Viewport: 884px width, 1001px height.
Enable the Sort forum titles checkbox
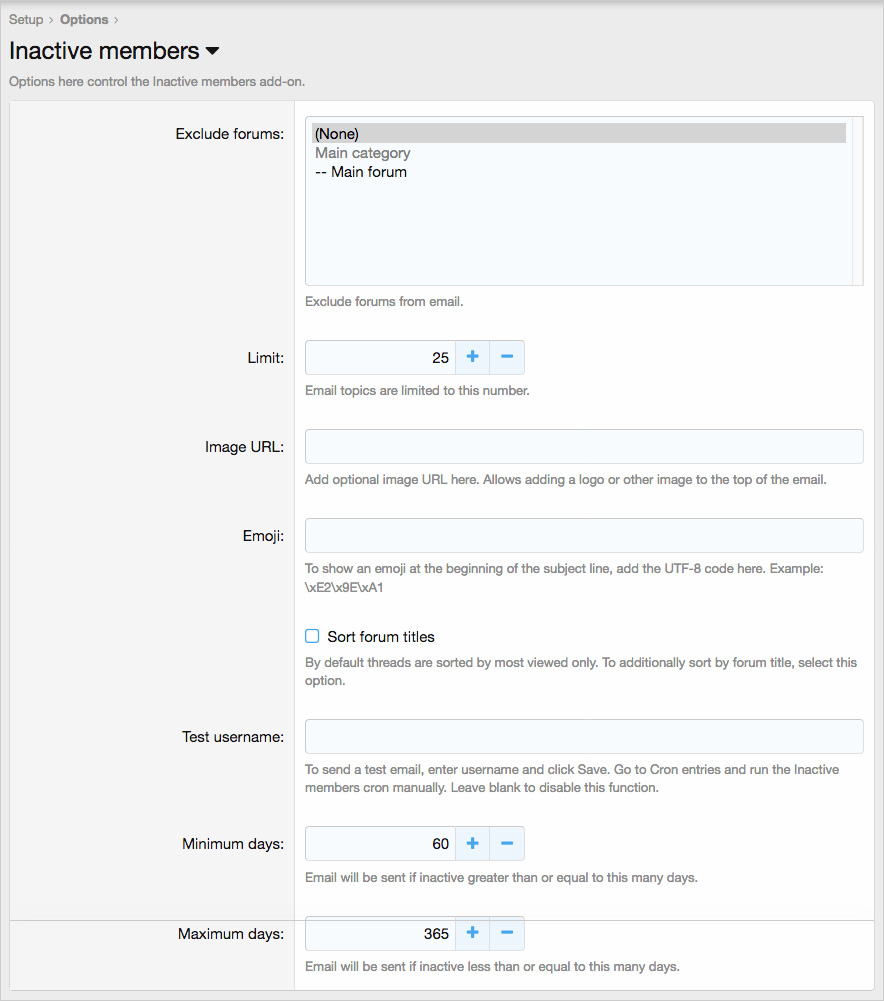(x=312, y=636)
